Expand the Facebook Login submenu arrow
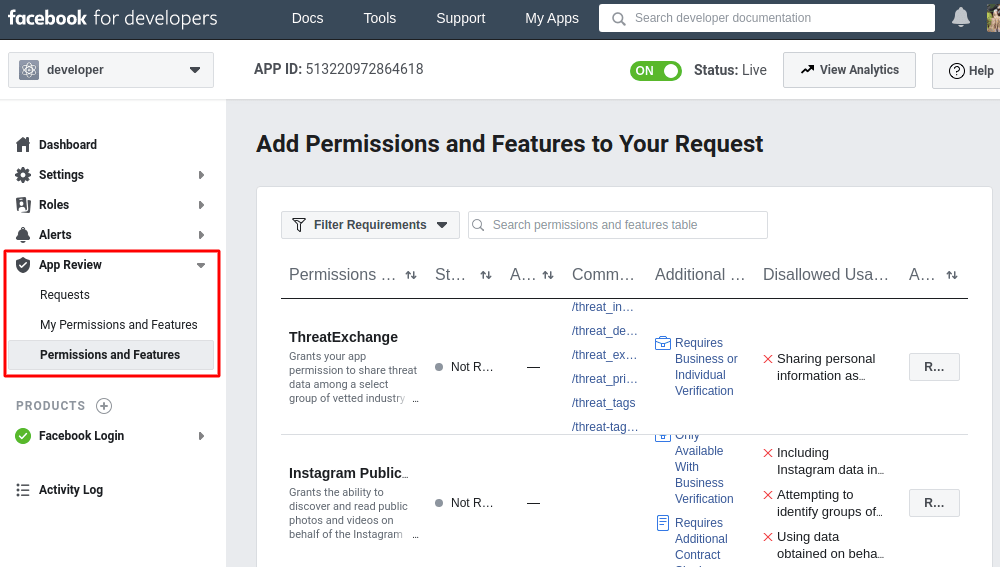The width and height of the screenshot is (1000, 567). click(201, 436)
